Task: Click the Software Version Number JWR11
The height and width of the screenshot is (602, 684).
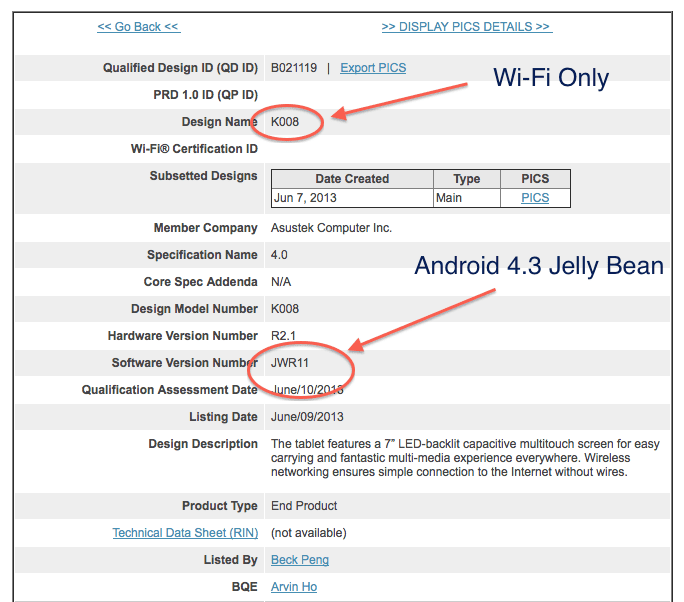Action: (x=290, y=363)
